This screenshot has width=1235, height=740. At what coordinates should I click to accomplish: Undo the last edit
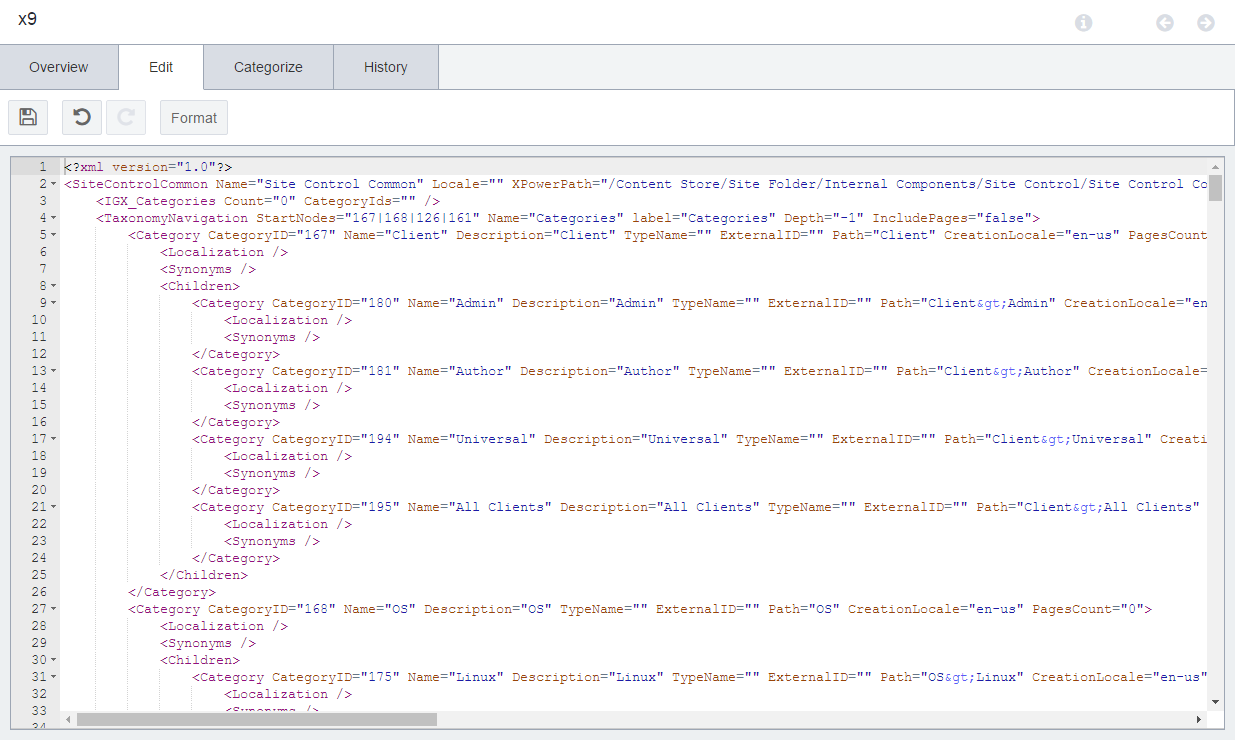coord(82,117)
